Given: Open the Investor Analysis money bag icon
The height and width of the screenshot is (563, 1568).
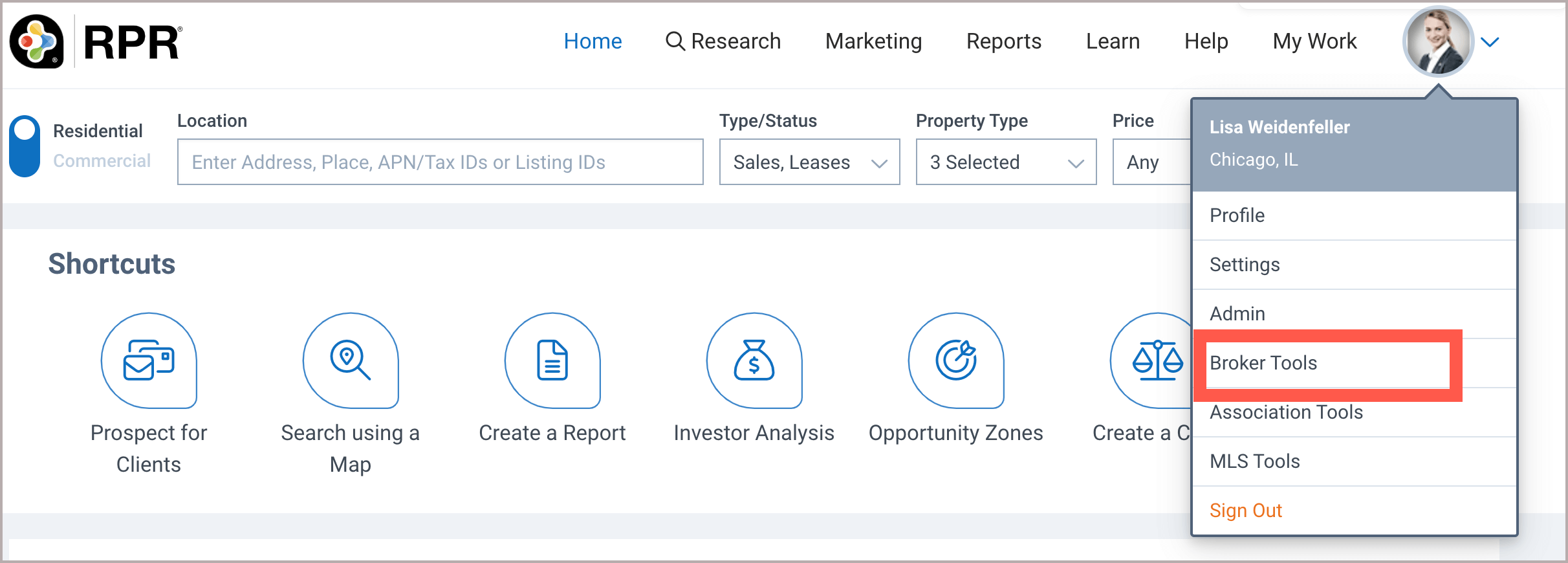Looking at the screenshot, I should 754,360.
